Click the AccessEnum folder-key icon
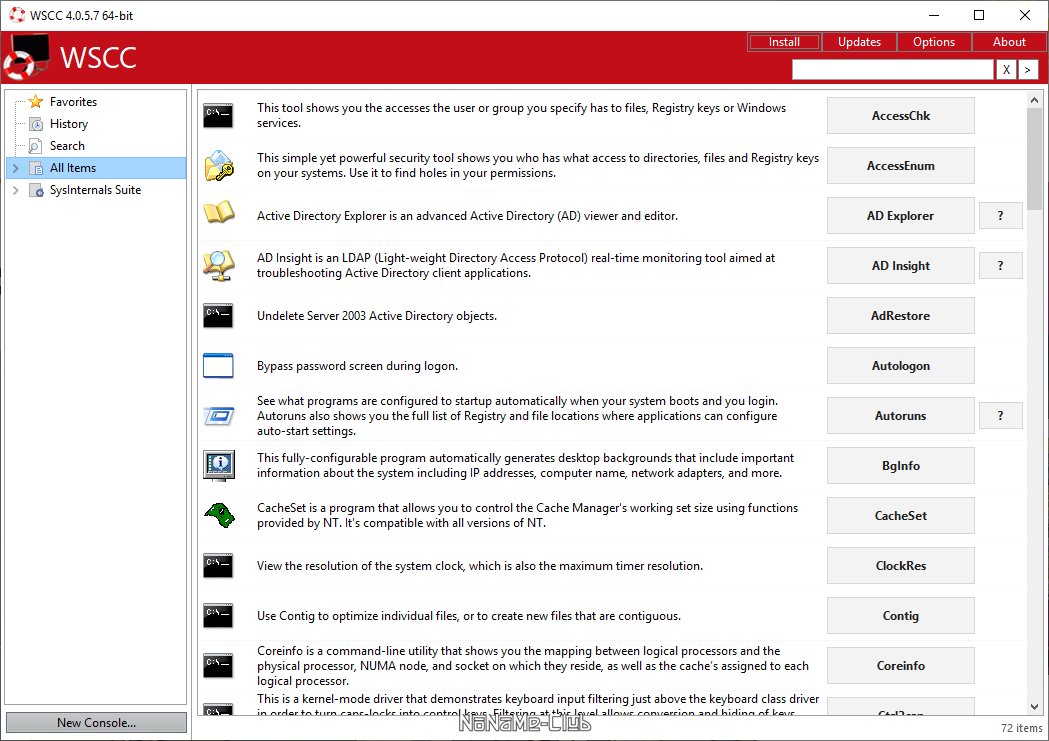This screenshot has height=741, width=1049. pos(218,166)
